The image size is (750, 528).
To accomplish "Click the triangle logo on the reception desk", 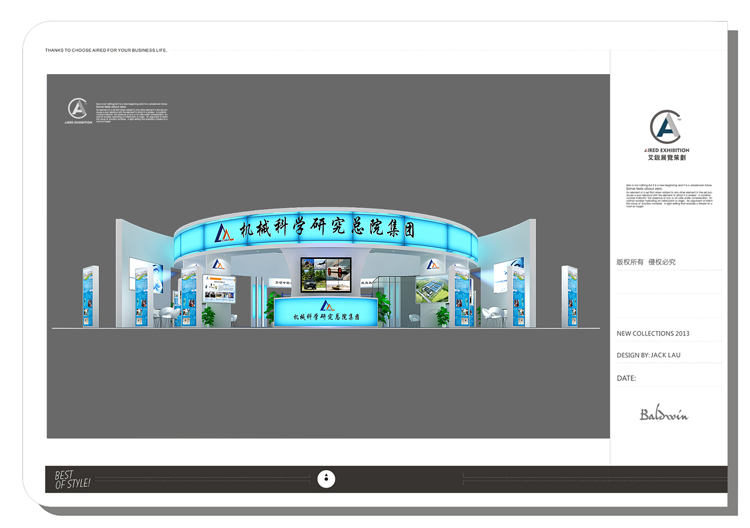I will [x=326, y=304].
